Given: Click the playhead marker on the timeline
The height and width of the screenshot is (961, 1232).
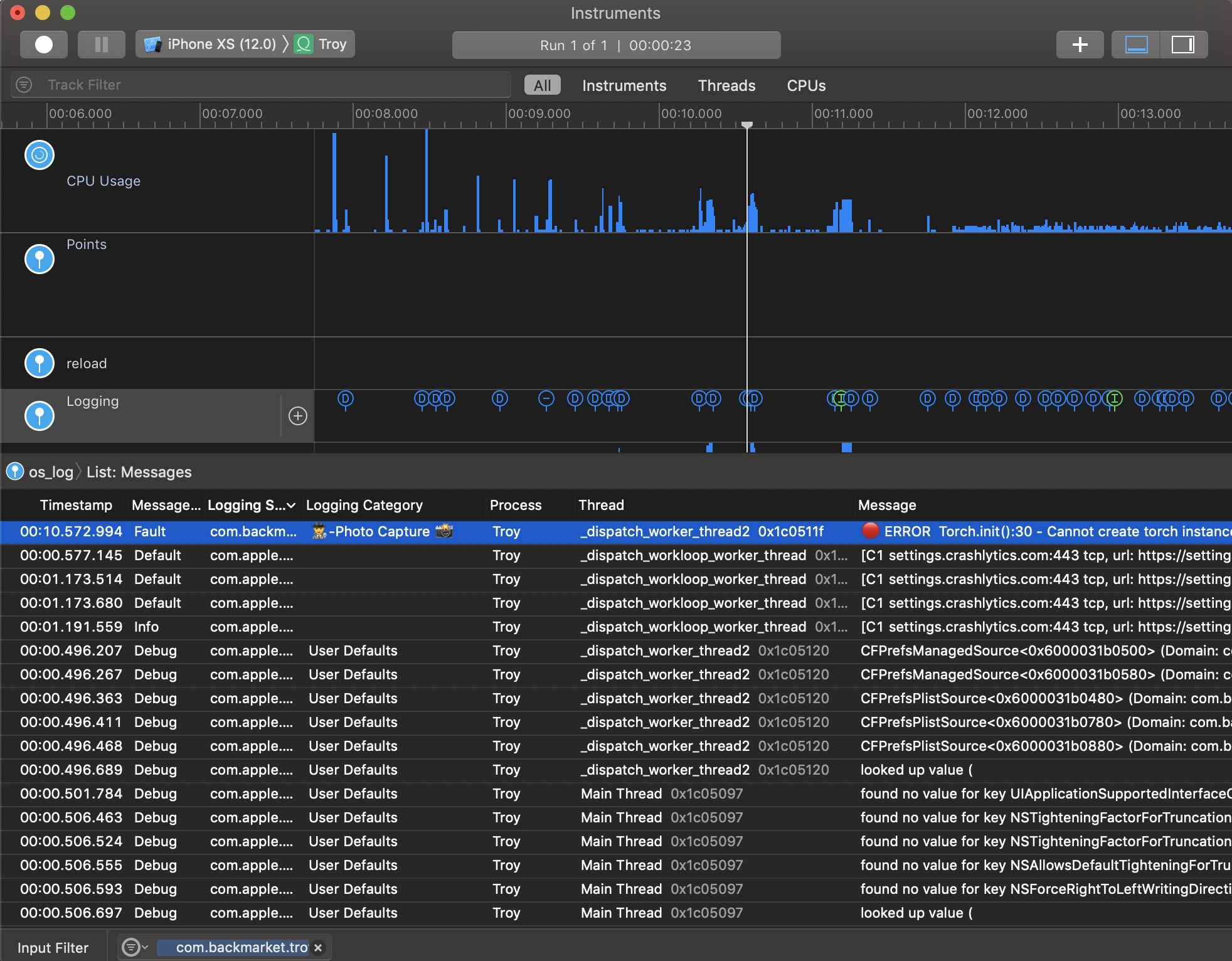Looking at the screenshot, I should tap(746, 125).
